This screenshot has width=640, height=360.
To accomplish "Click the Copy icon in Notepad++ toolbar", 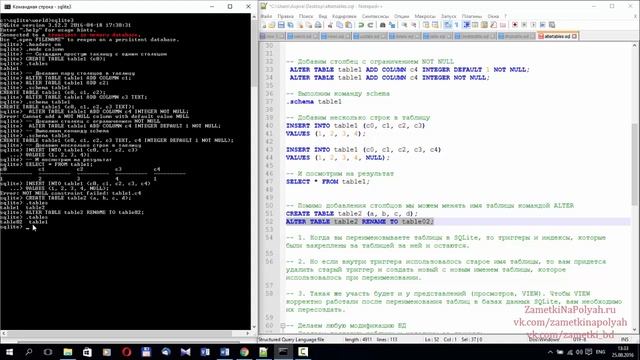I will point(339,25).
